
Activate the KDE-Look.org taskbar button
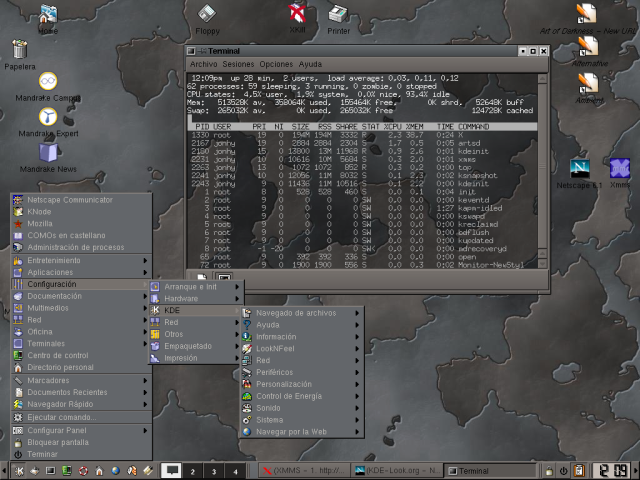[x=398, y=471]
